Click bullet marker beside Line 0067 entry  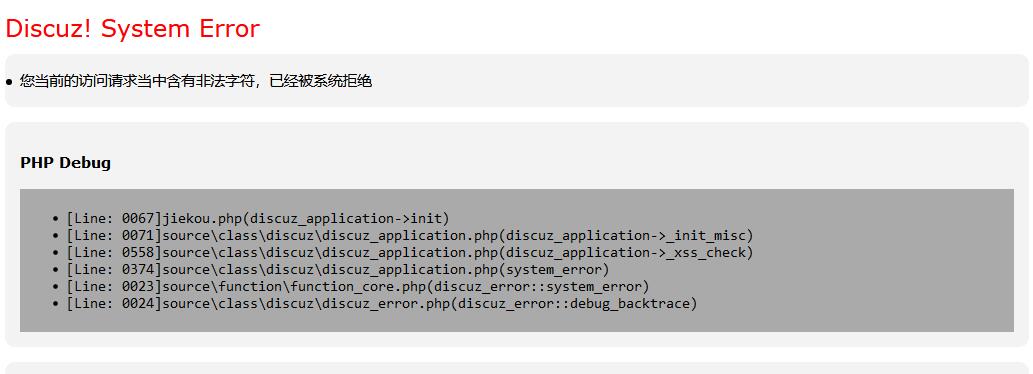click(x=55, y=219)
